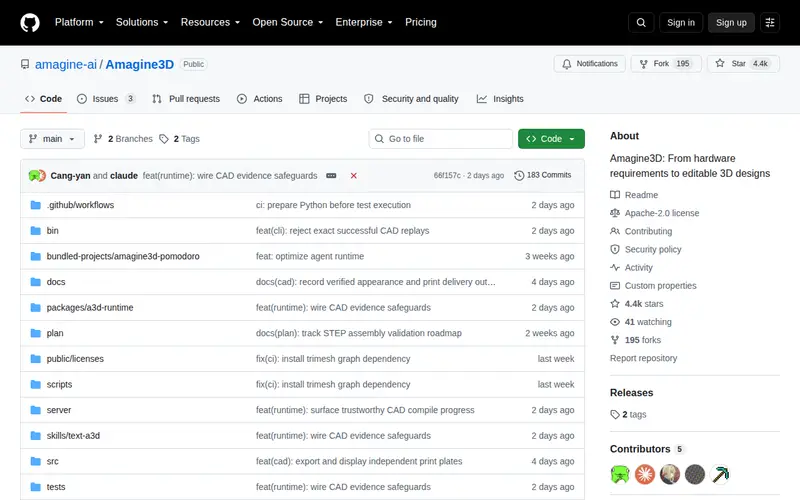Open the tests folder
This screenshot has width=800, height=500.
(56, 487)
